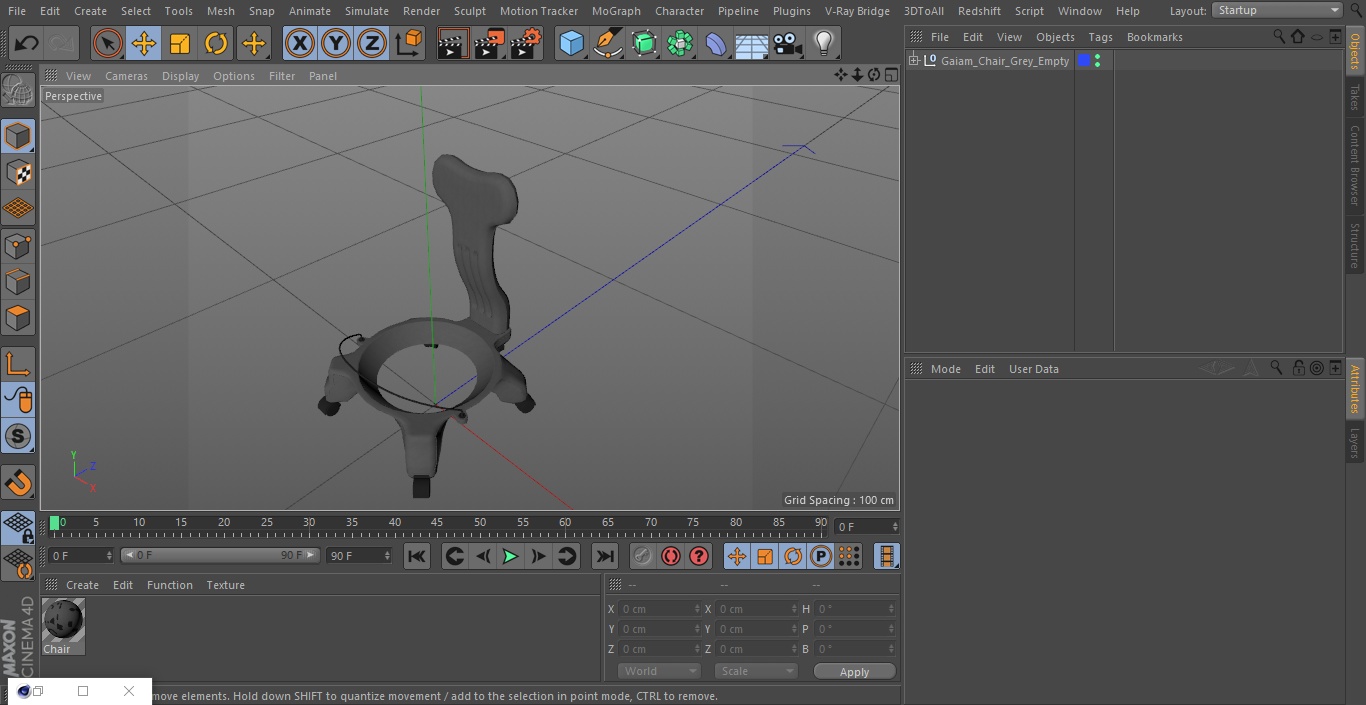Open the Simulate menu
Viewport: 1366px width, 705px height.
(x=367, y=11)
